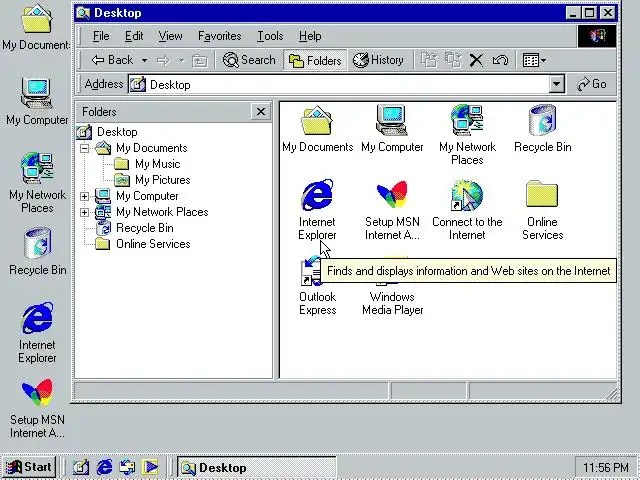Select Windows Media Player label in file pane
Viewport: 640px width, 480px height.
(393, 303)
